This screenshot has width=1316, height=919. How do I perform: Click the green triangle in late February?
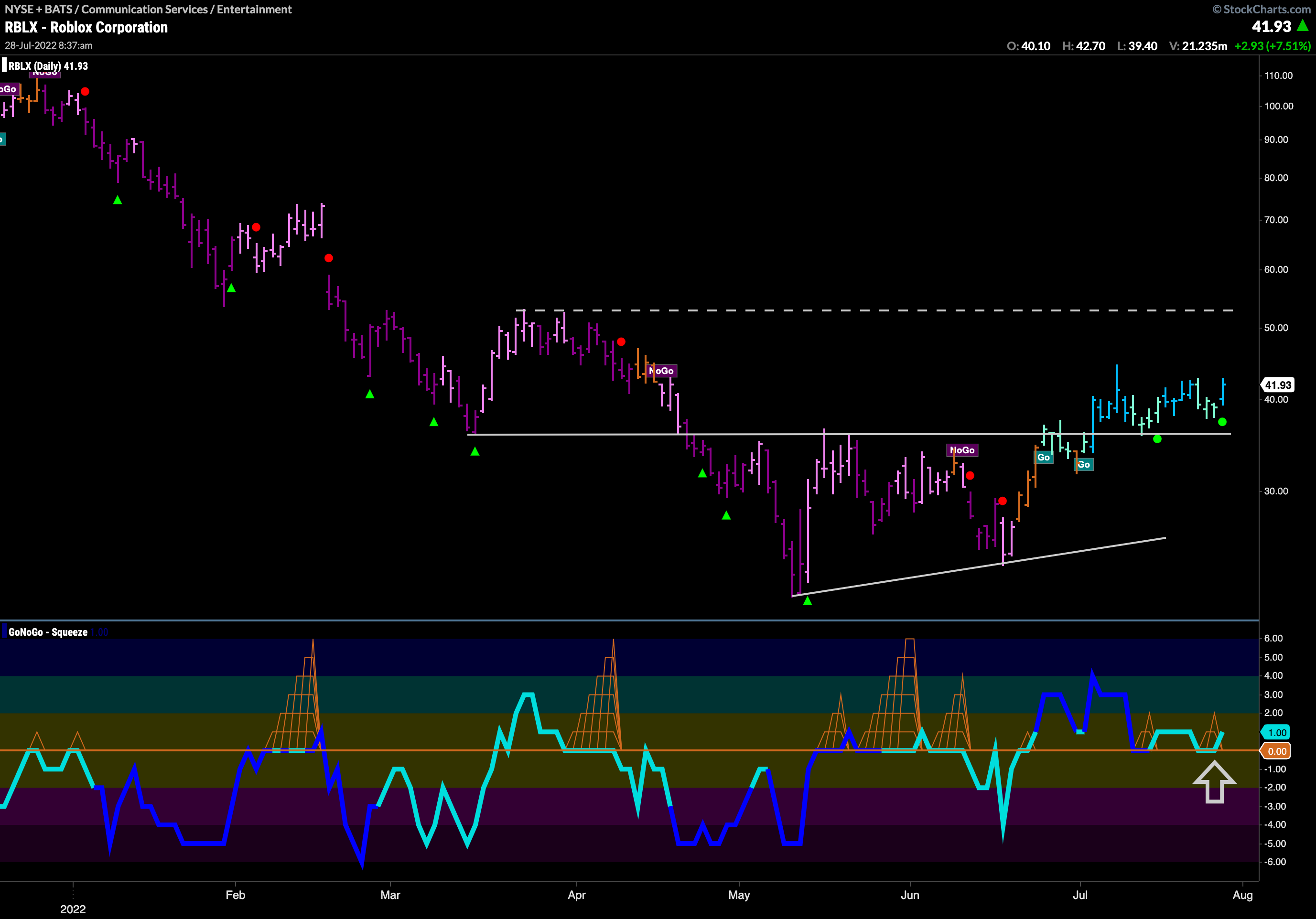point(370,394)
